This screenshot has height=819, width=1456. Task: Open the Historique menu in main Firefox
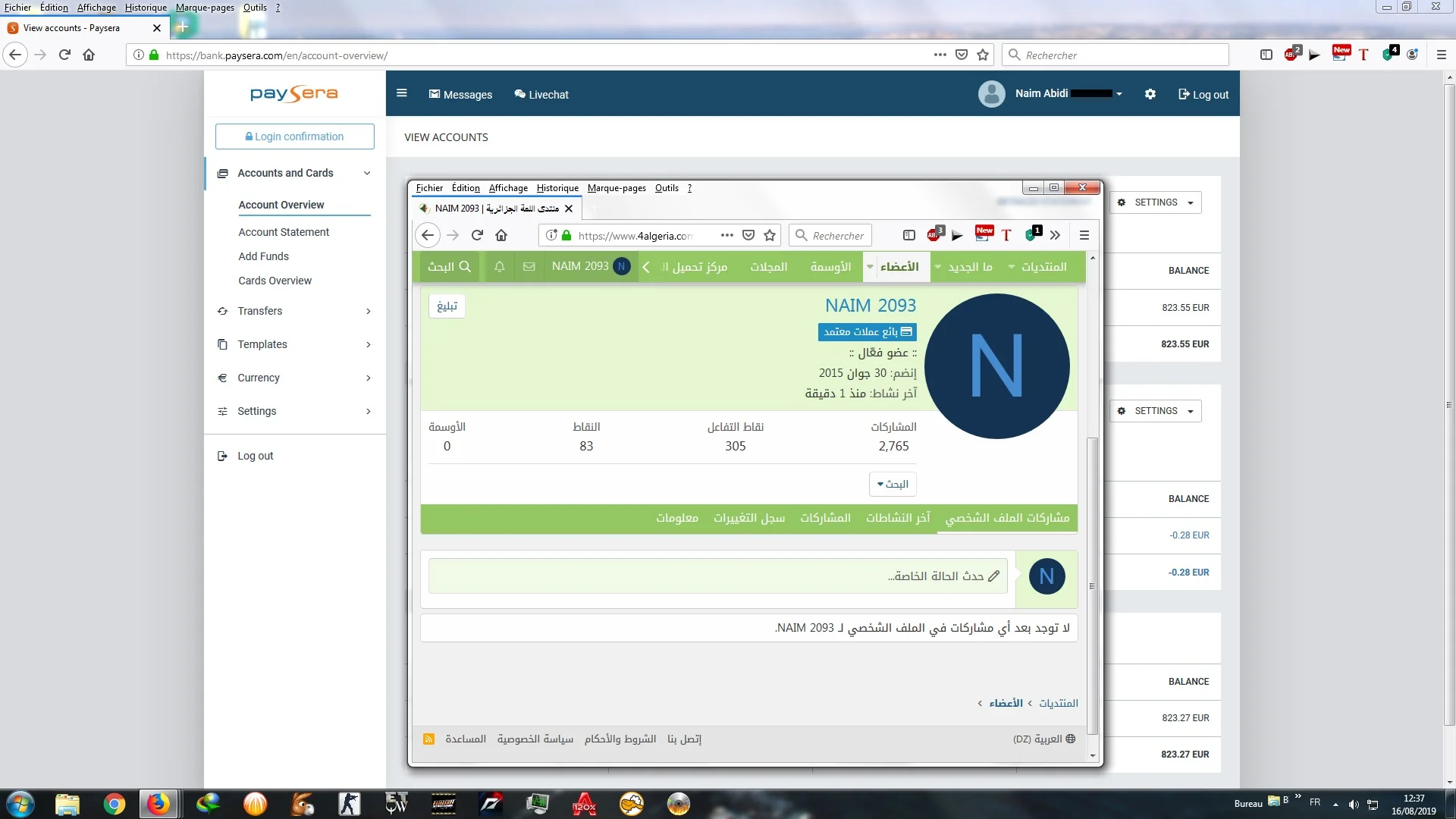tap(146, 8)
